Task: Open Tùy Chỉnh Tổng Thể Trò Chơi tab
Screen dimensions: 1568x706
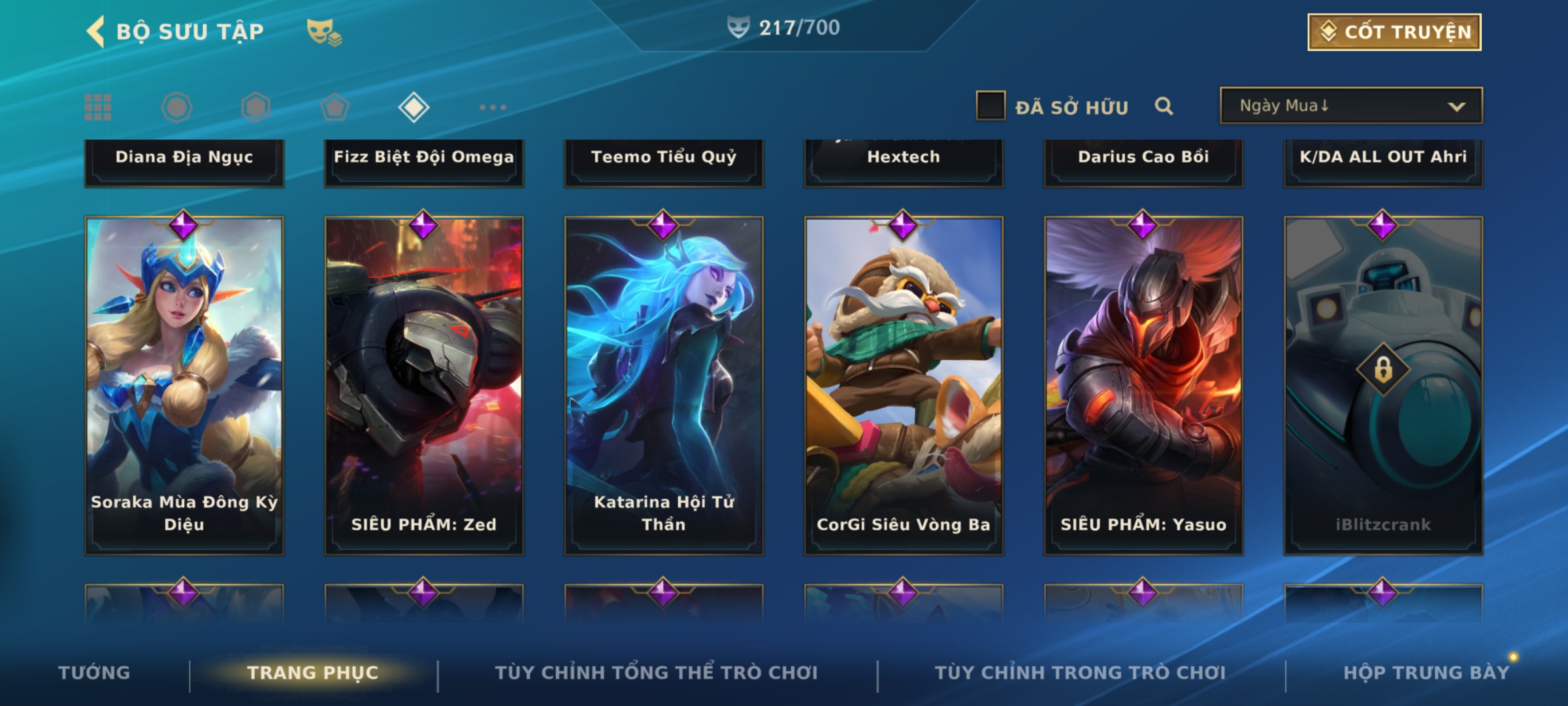Action: 656,673
